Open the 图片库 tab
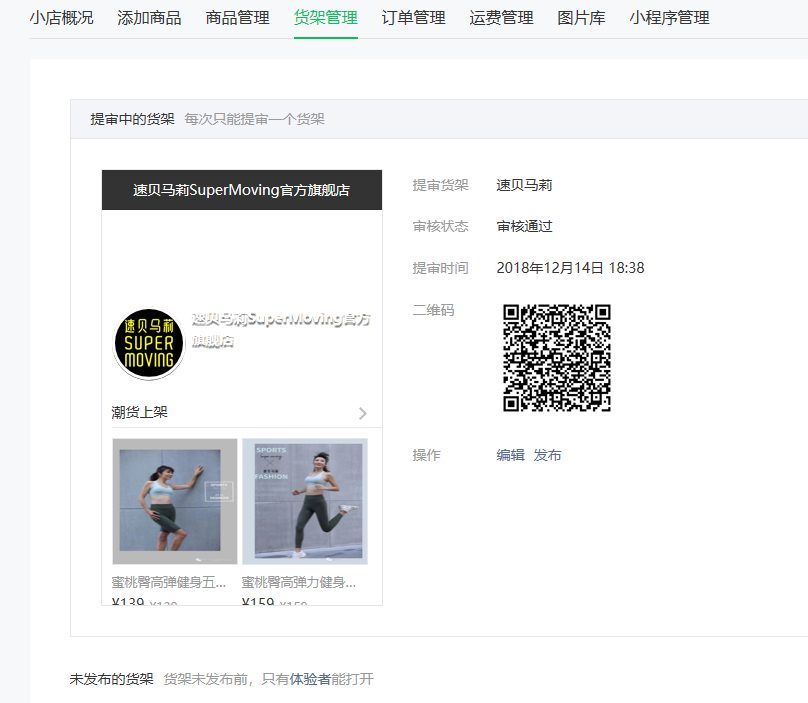Screen dimensions: 808x703 pyautogui.click(x=581, y=18)
